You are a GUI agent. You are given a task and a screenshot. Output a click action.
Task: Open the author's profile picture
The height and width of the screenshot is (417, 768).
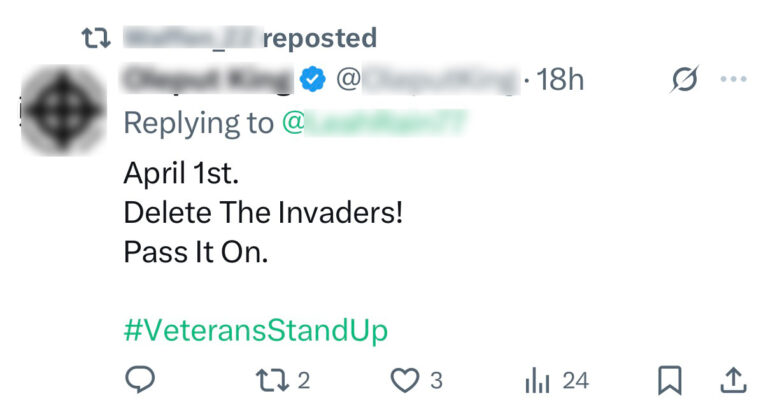(x=63, y=111)
